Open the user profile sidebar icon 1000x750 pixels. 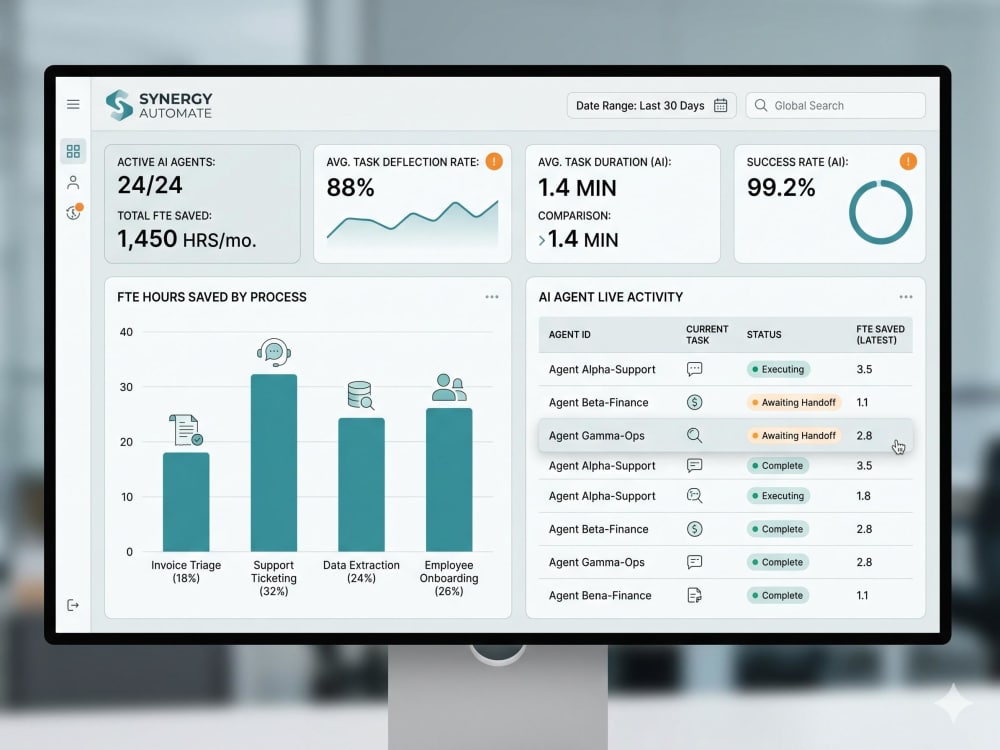73,182
